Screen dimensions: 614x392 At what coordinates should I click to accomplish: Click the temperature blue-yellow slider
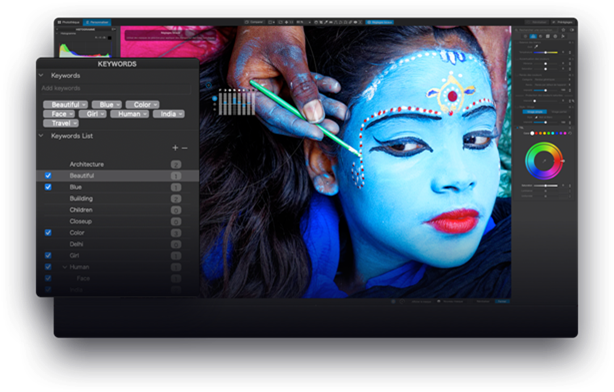(545, 52)
